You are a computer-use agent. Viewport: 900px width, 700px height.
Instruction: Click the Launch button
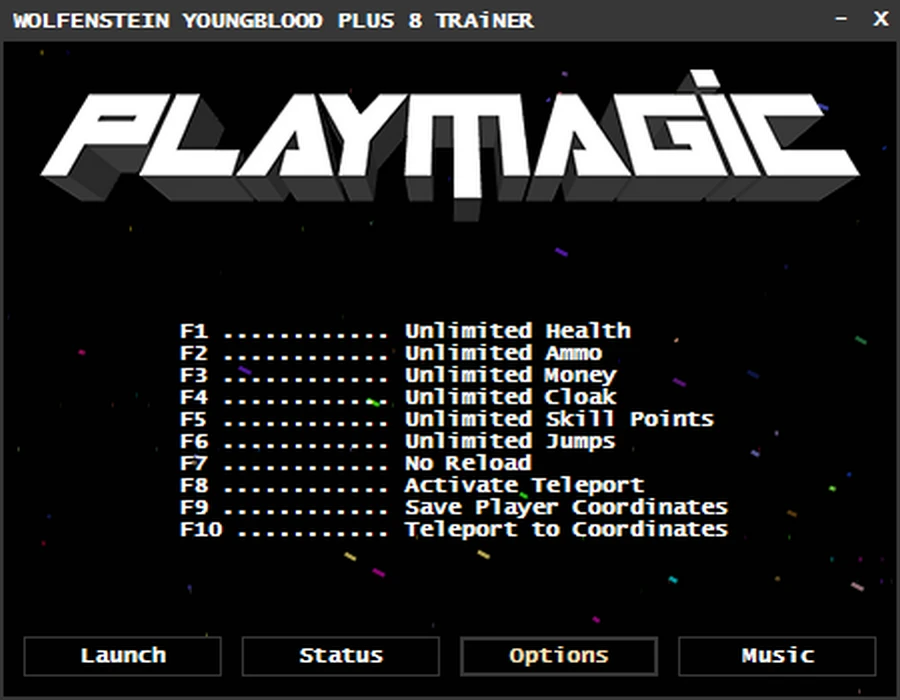pyautogui.click(x=122, y=656)
